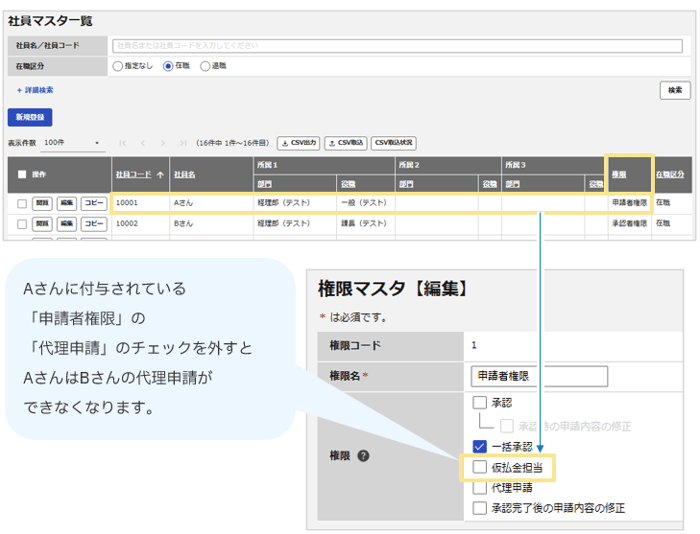Toggle select-all checkbox in table header
Viewport: 700px width, 534px height.
tap(22, 174)
